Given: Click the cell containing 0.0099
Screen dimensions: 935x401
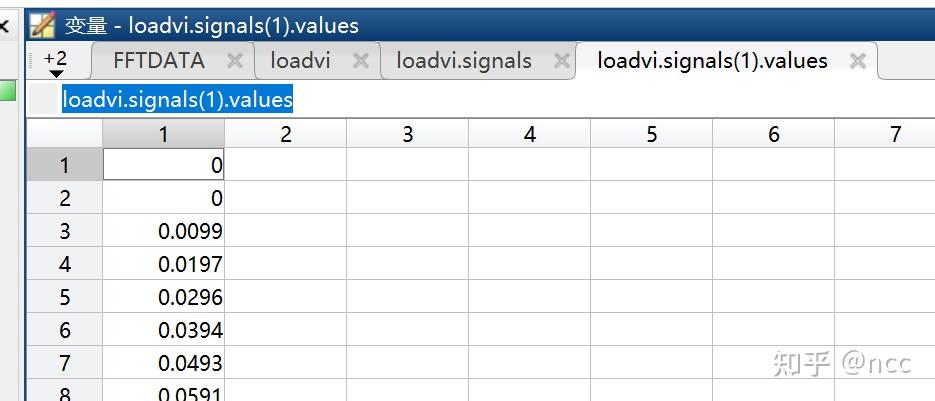Looking at the screenshot, I should [x=164, y=231].
